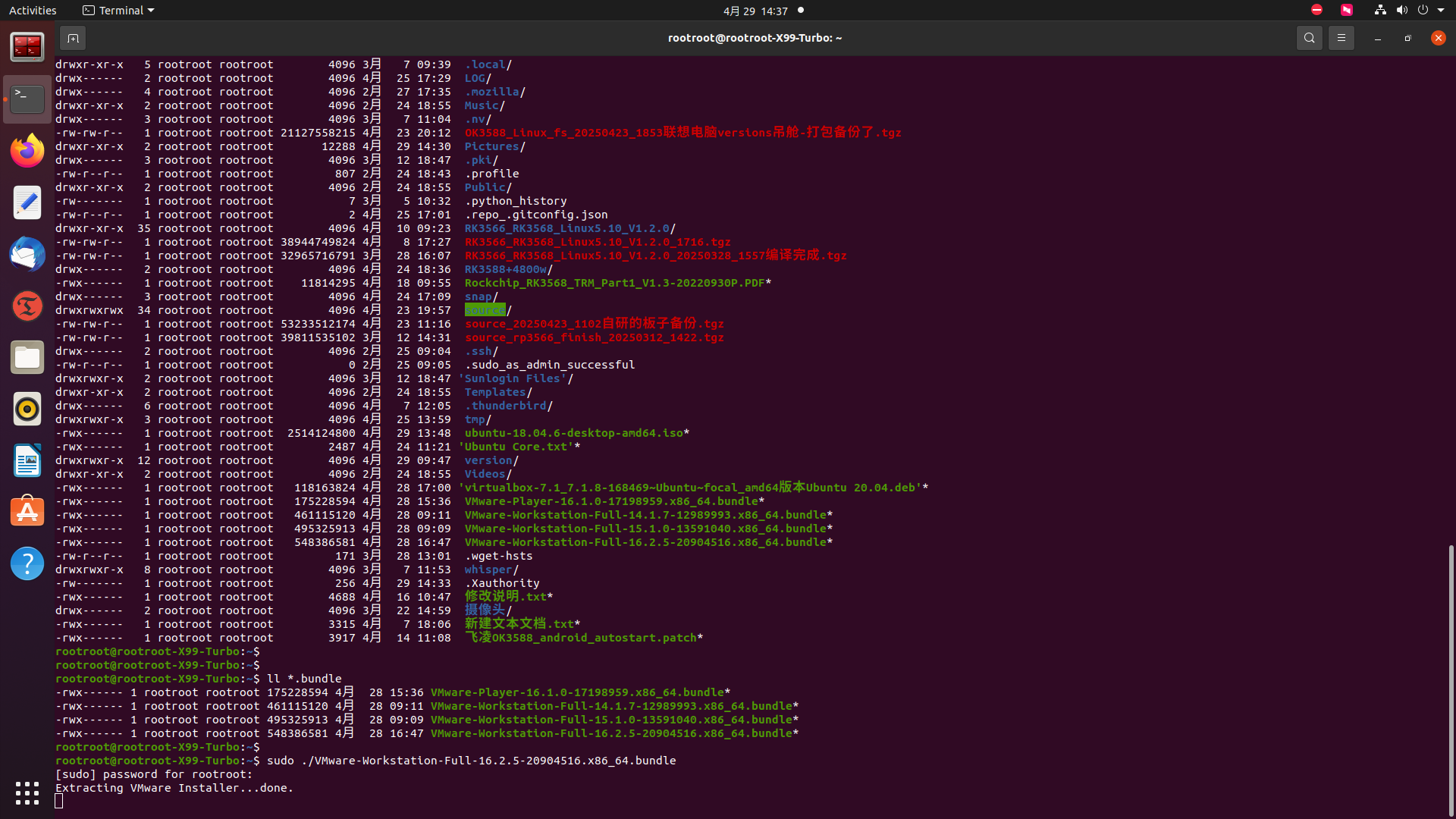Show Applications grid button
Screen dimensions: 1456x819
tap(27, 792)
